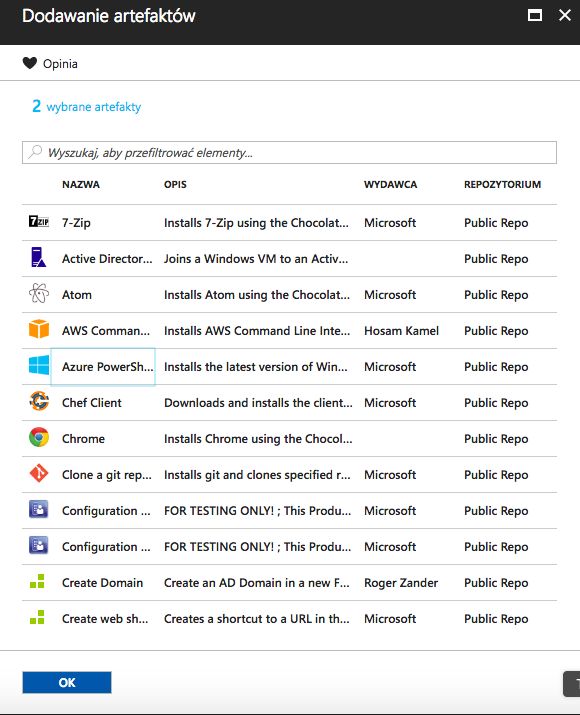Screen dimensions: 580x715
Task: Click the Windows logo for Azure PowerShell
Action: pyautogui.click(x=39, y=365)
